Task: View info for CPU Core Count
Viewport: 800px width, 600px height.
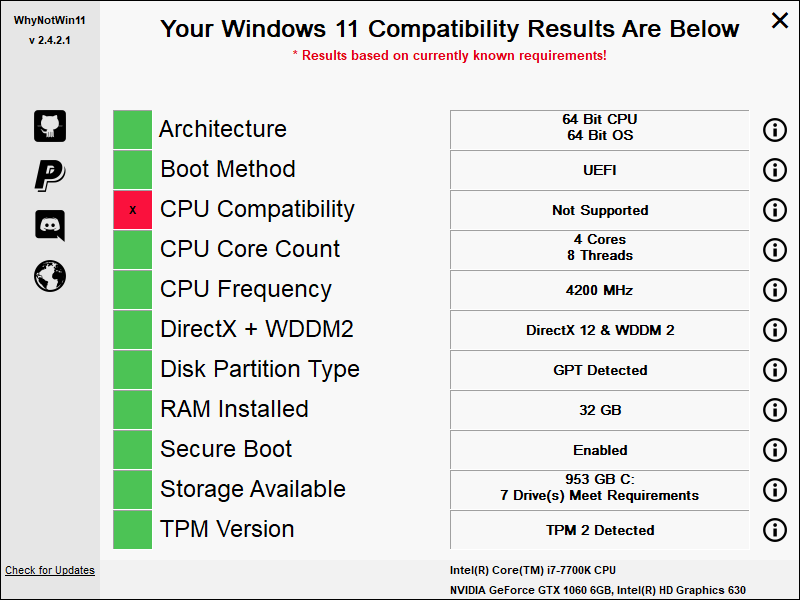Action: [x=775, y=250]
